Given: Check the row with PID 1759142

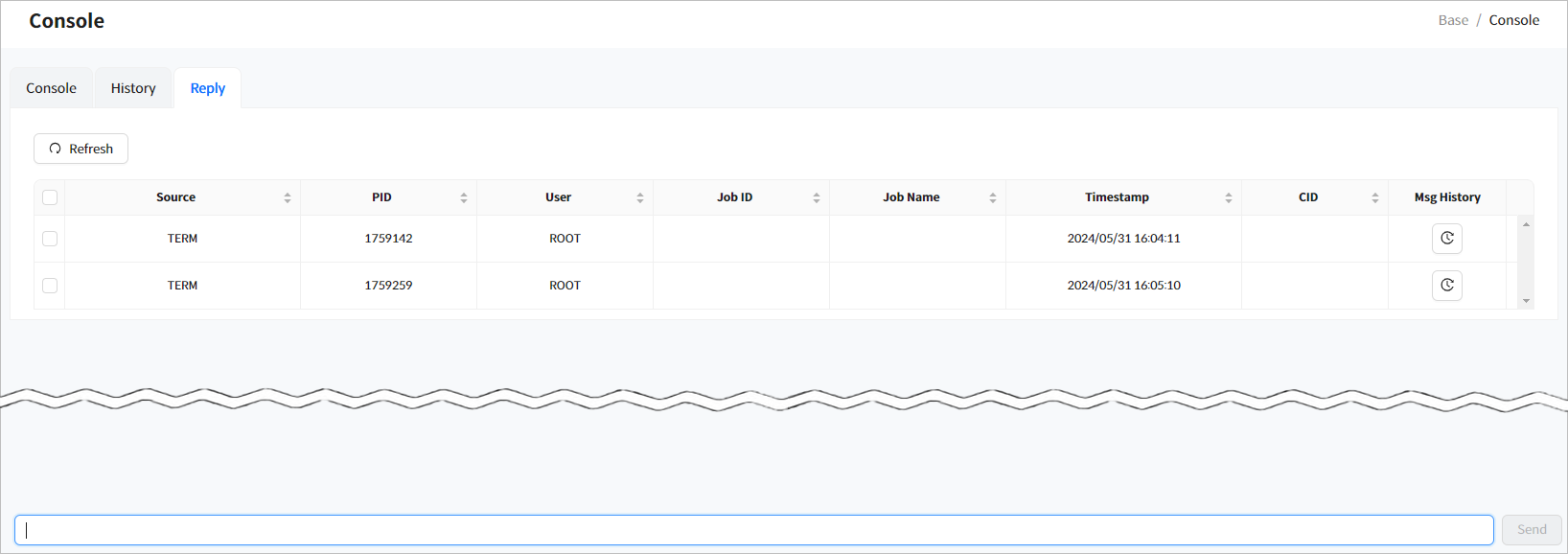Looking at the screenshot, I should (50, 239).
